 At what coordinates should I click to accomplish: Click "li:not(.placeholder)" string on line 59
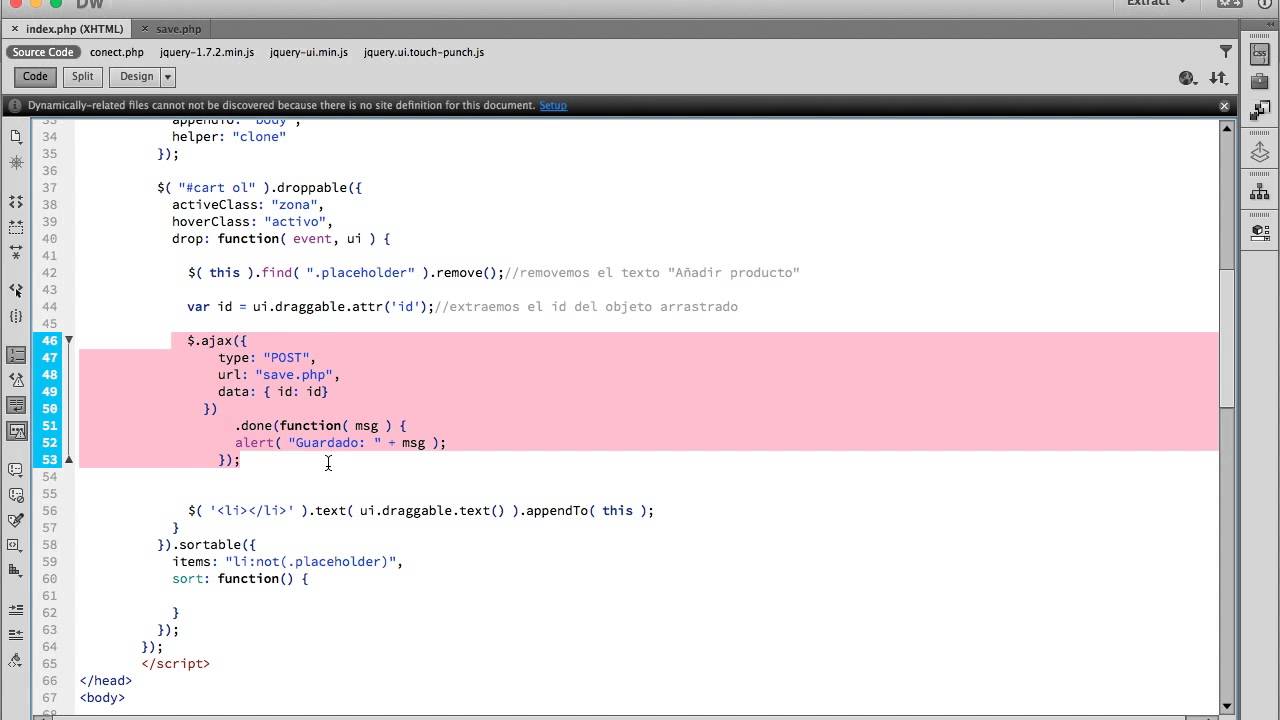(x=310, y=562)
